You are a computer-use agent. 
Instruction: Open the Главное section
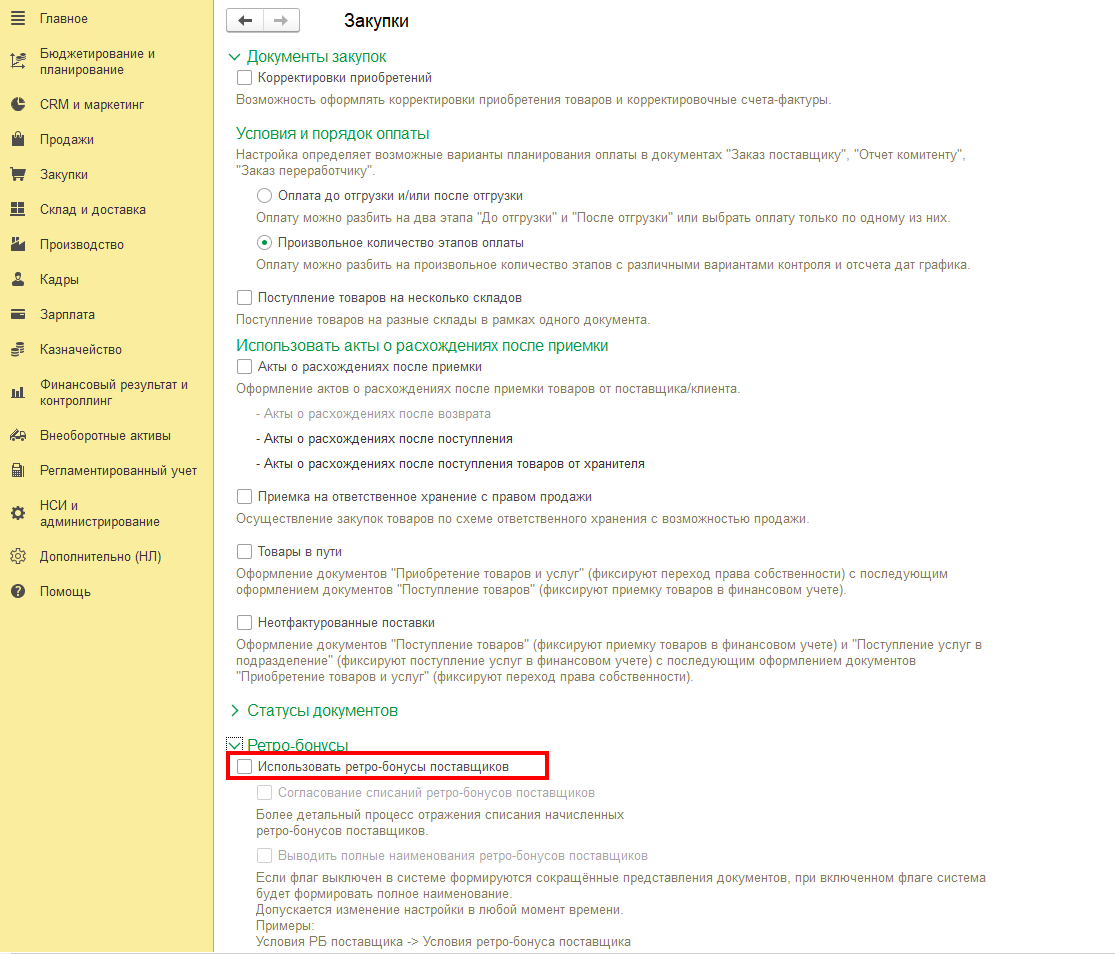point(63,18)
